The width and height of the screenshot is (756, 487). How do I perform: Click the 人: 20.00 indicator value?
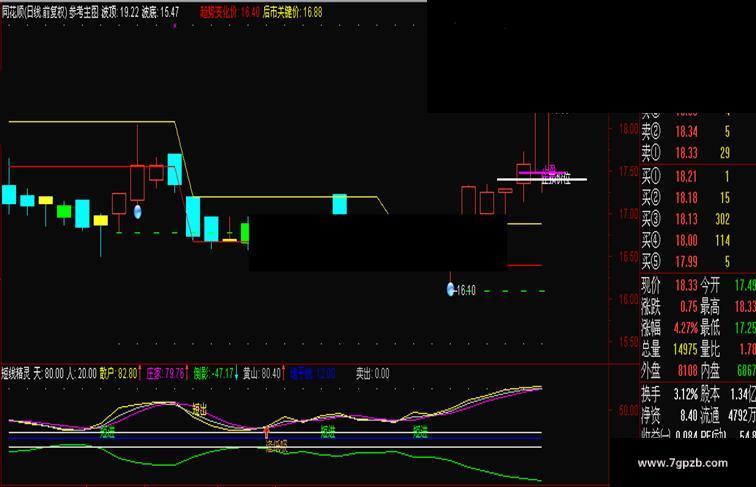[81, 373]
